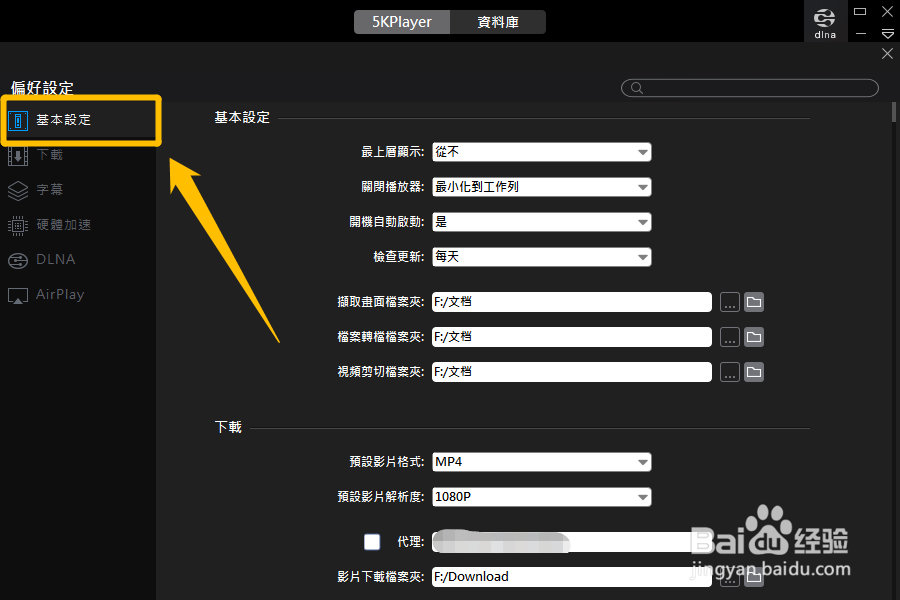This screenshot has width=900, height=600.
Task: Browse for 視頻剪切檔案夾 with the ... button
Action: tap(730, 372)
